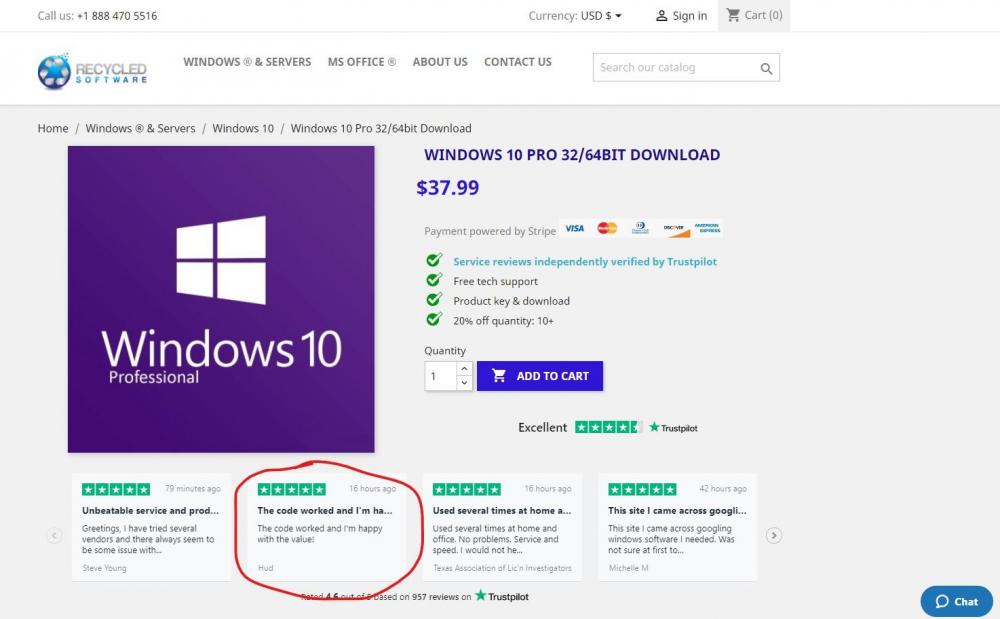Image resolution: width=1000 pixels, height=619 pixels.
Task: Click the American Express logo
Action: tap(707, 228)
